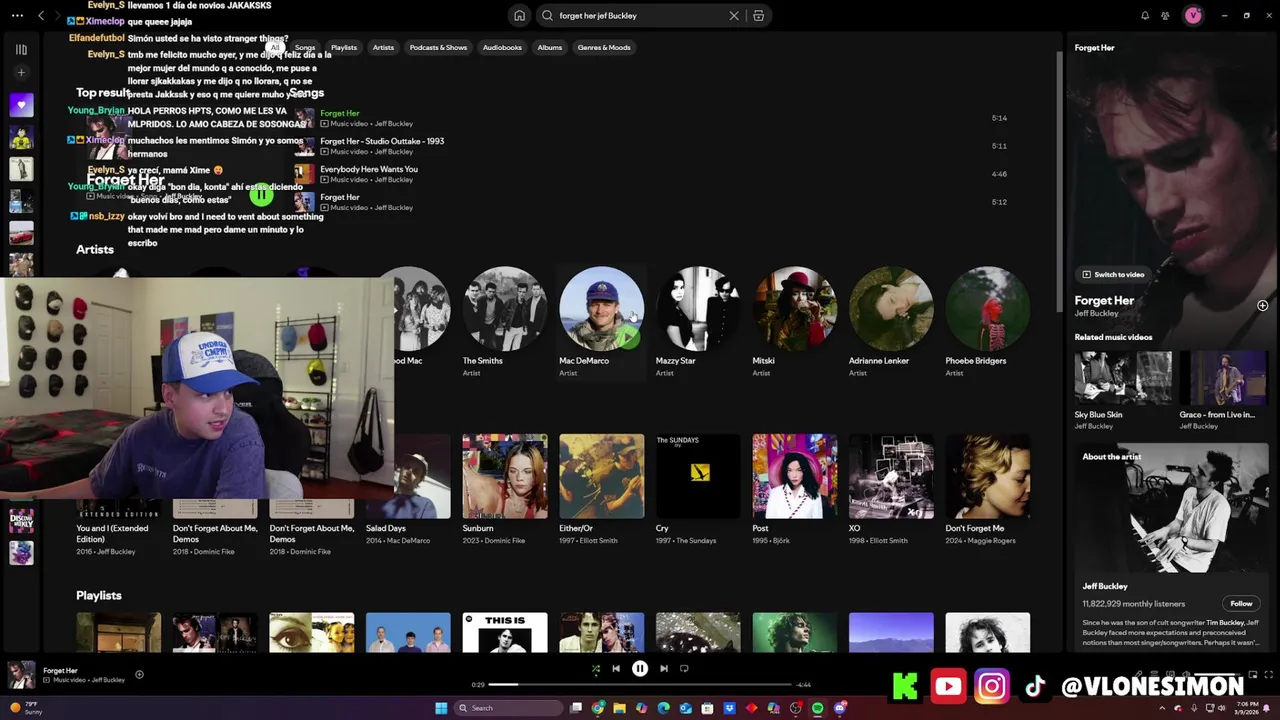Screen dimensions: 1280x720
Task: Open the Browse icon beside search
Action: [x=758, y=16]
